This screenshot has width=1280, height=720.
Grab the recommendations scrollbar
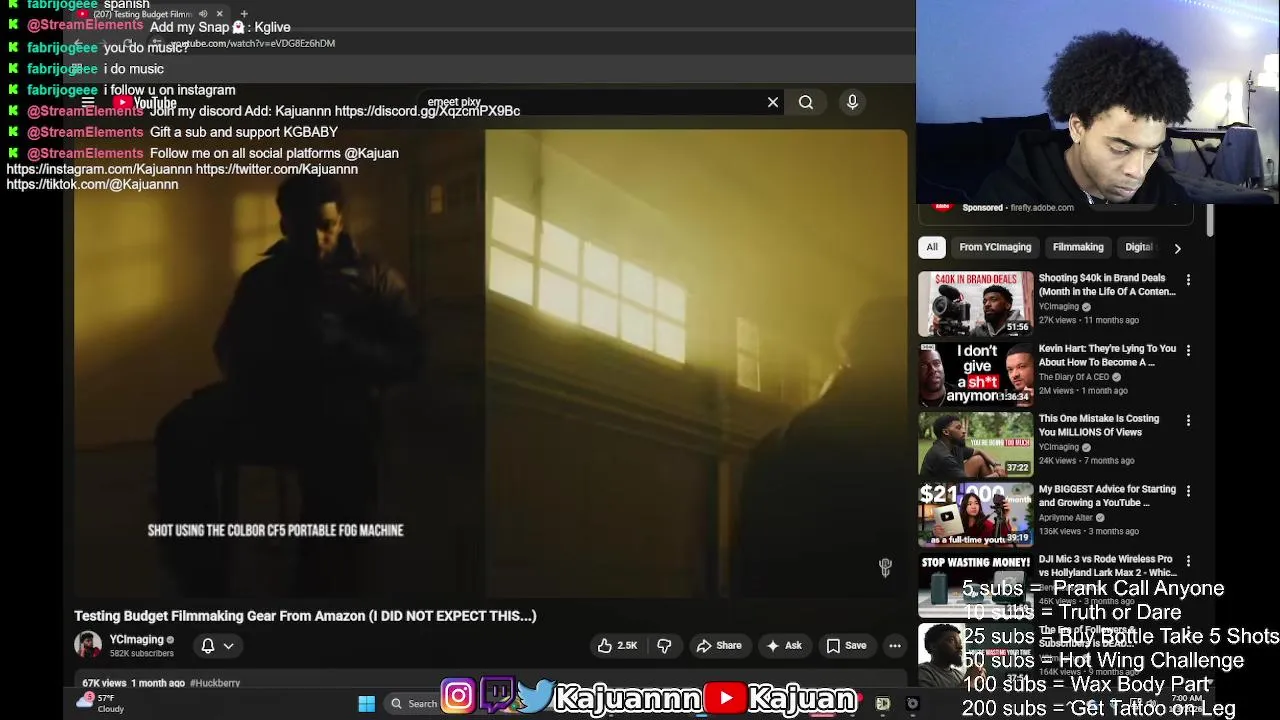pyautogui.click(x=1209, y=221)
